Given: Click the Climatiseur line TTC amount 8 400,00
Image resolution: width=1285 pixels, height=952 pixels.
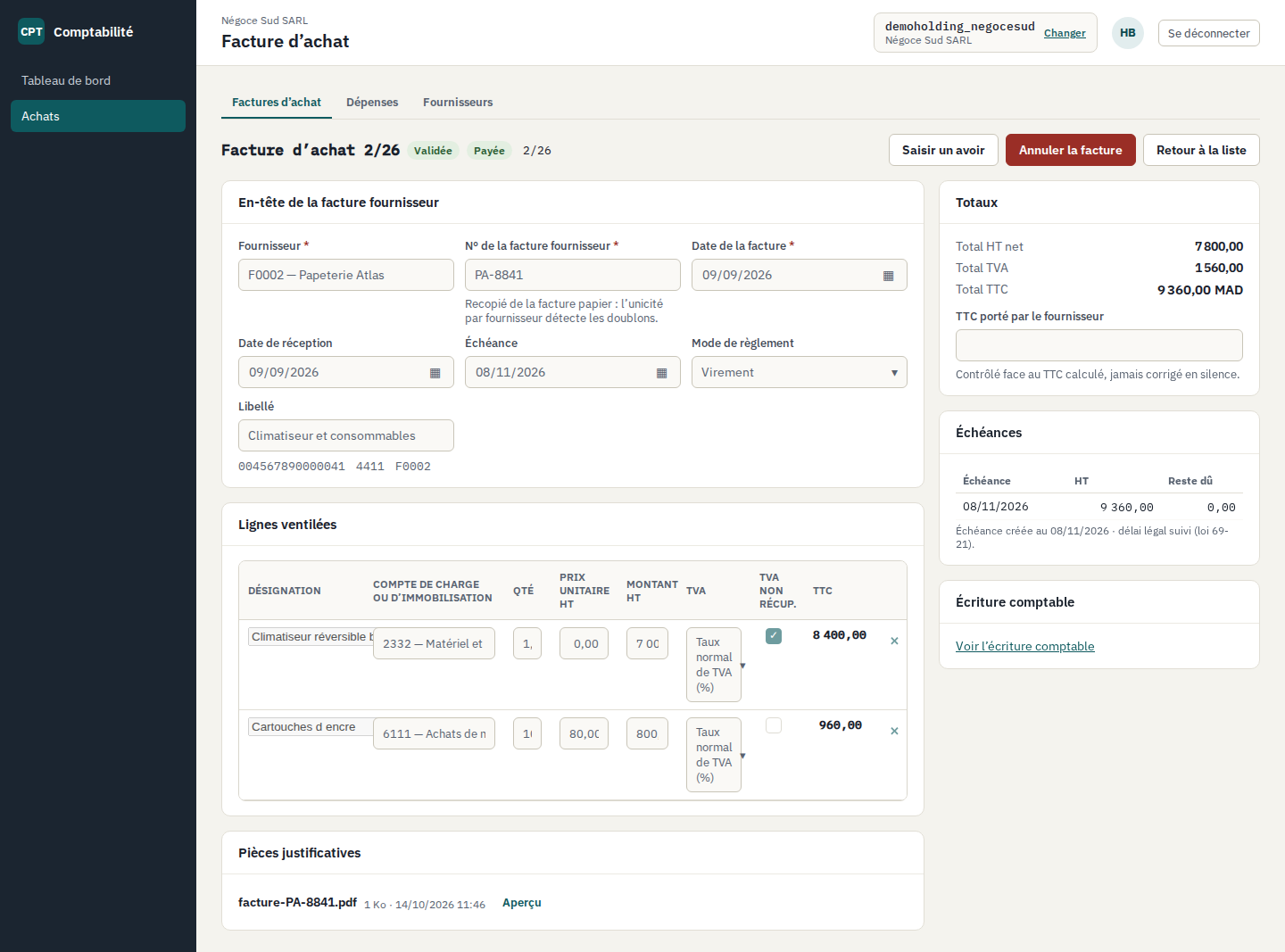Looking at the screenshot, I should (840, 635).
